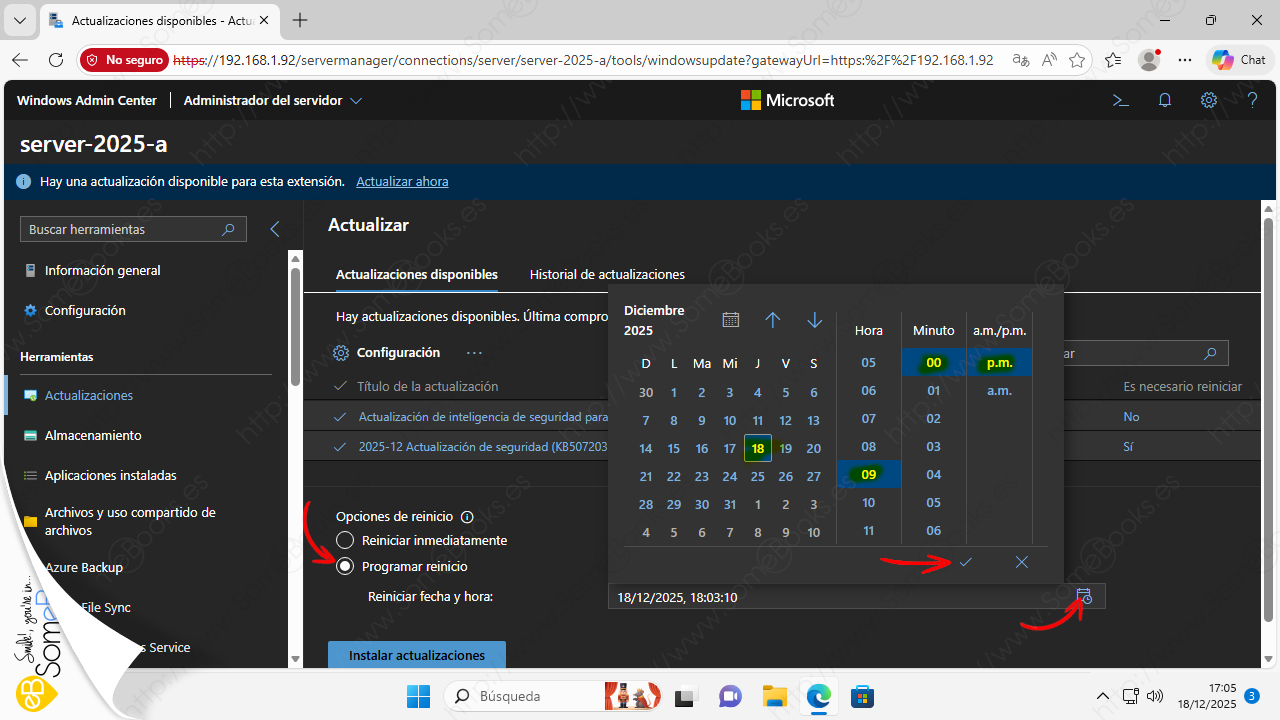Image resolution: width=1280 pixels, height=720 pixels.
Task: Click the Instalar actualizaciones button
Action: pos(416,655)
